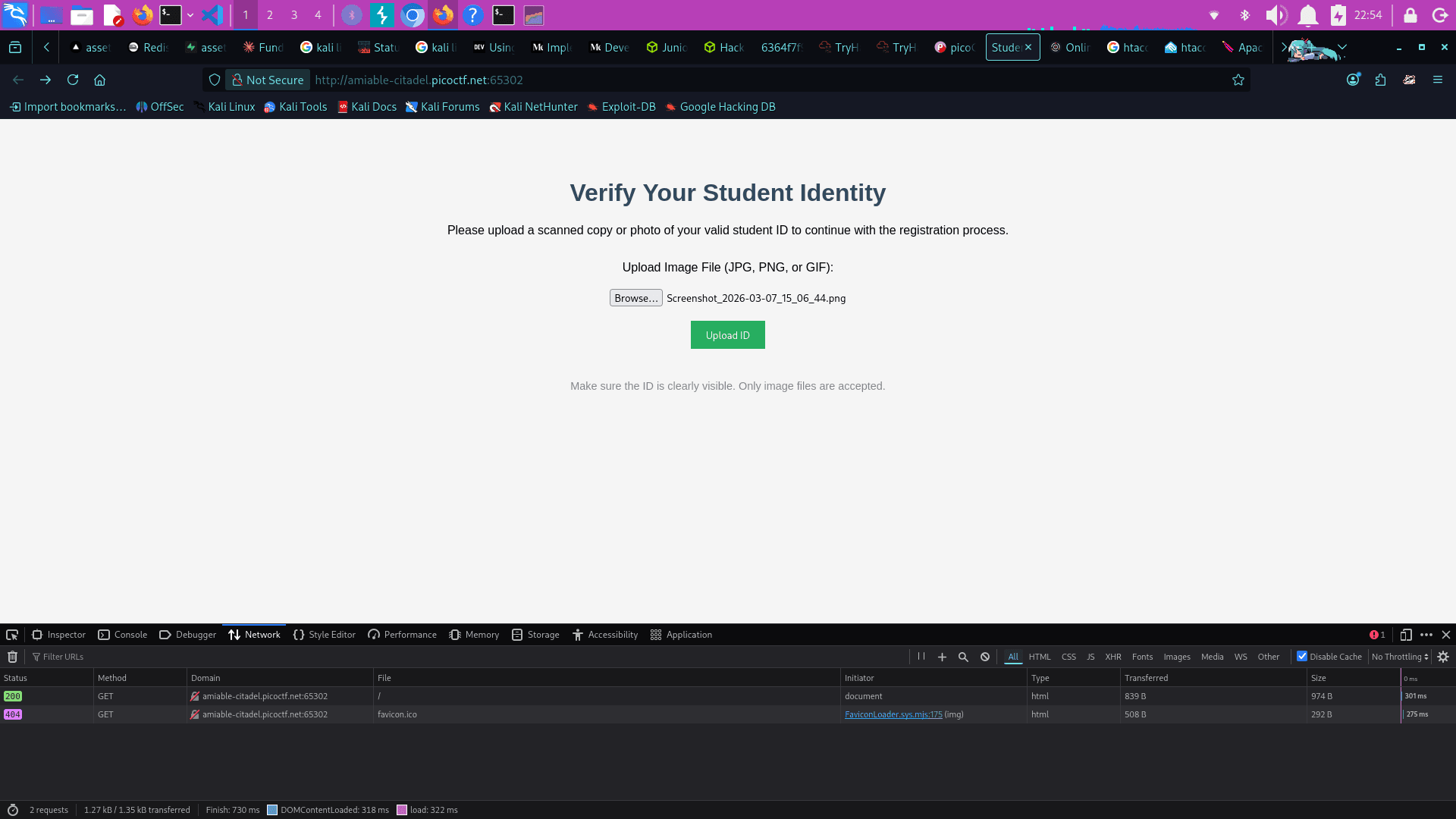Screen dimensions: 1456x819
Task: Open request blocking icon
Action: point(985,657)
